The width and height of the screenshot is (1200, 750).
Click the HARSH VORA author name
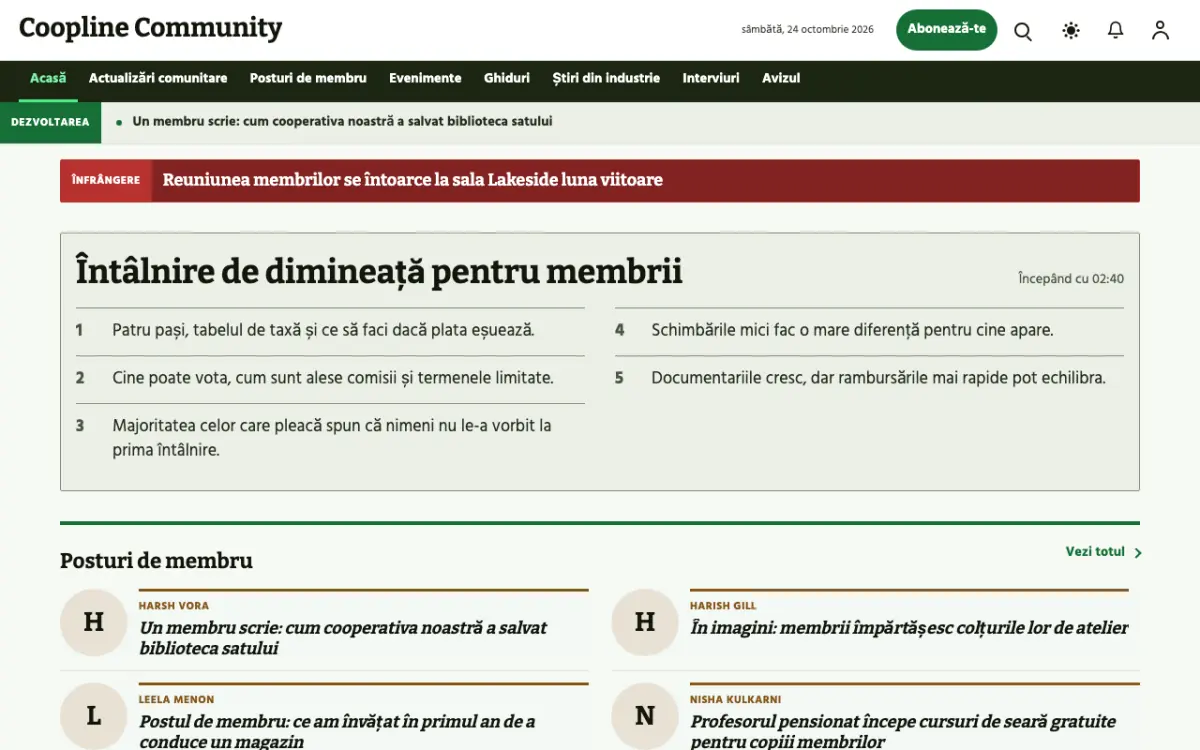pyautogui.click(x=174, y=606)
